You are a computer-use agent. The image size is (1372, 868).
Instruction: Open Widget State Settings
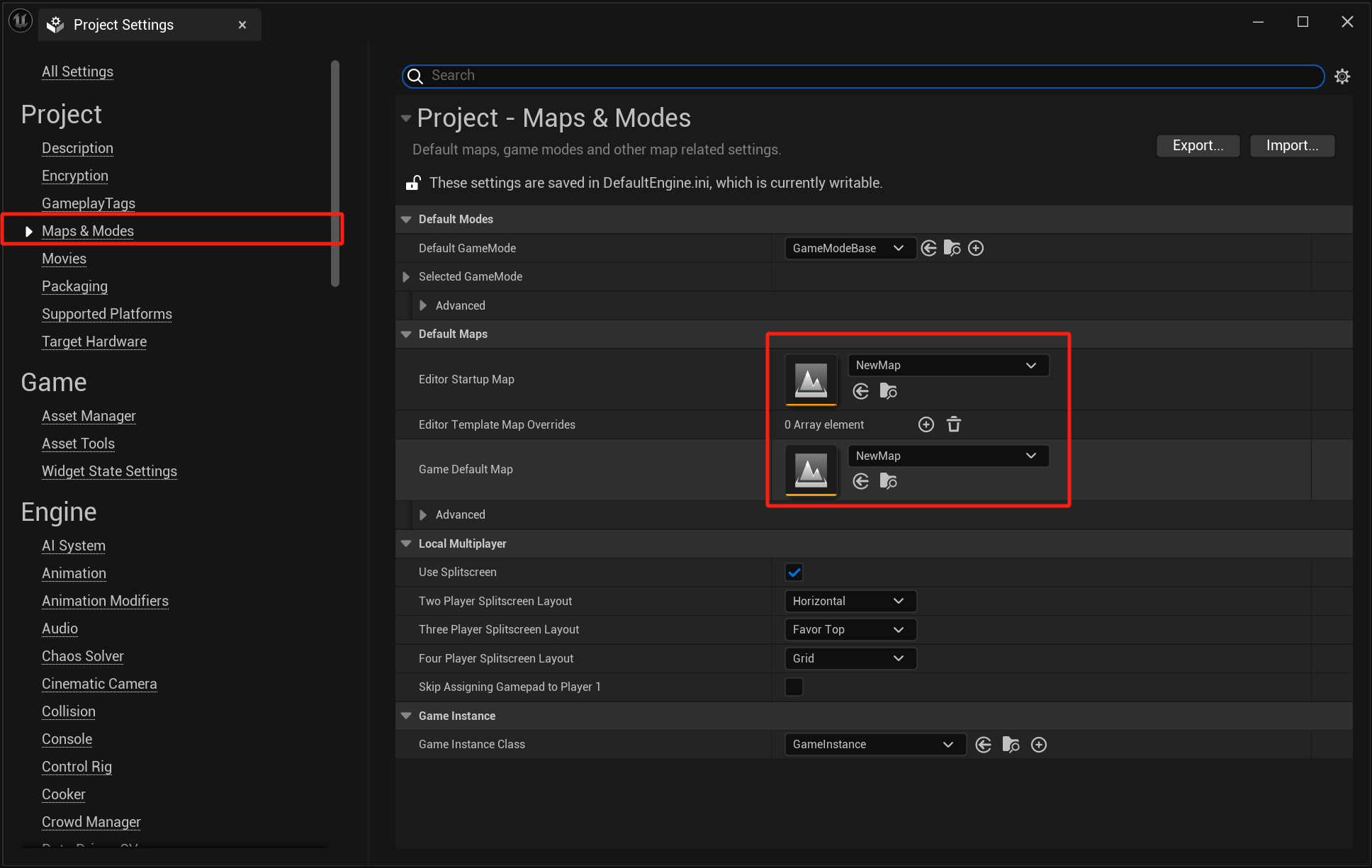pyautogui.click(x=109, y=471)
